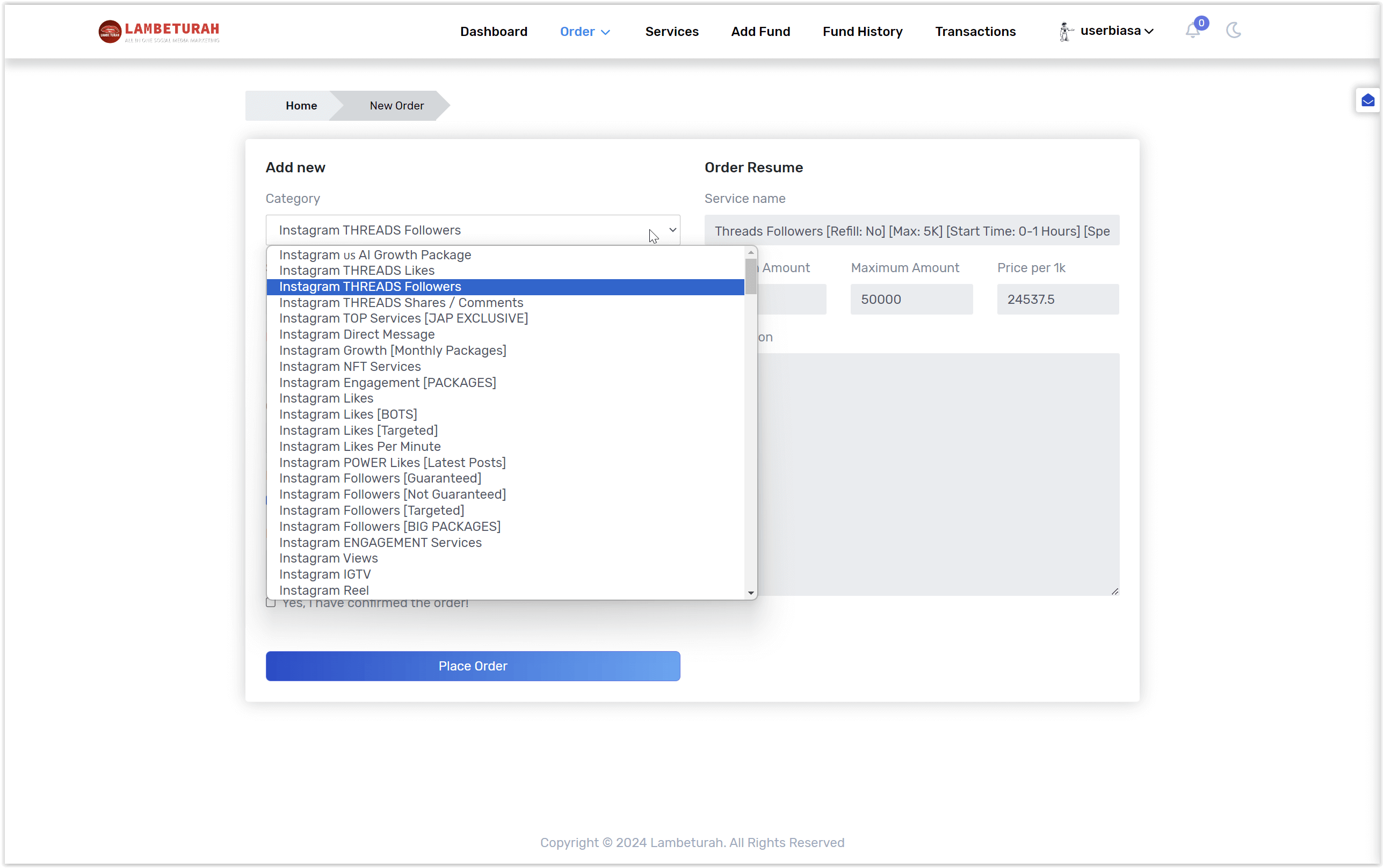This screenshot has height=868, width=1384.
Task: Open the Transactions page
Action: (x=975, y=32)
